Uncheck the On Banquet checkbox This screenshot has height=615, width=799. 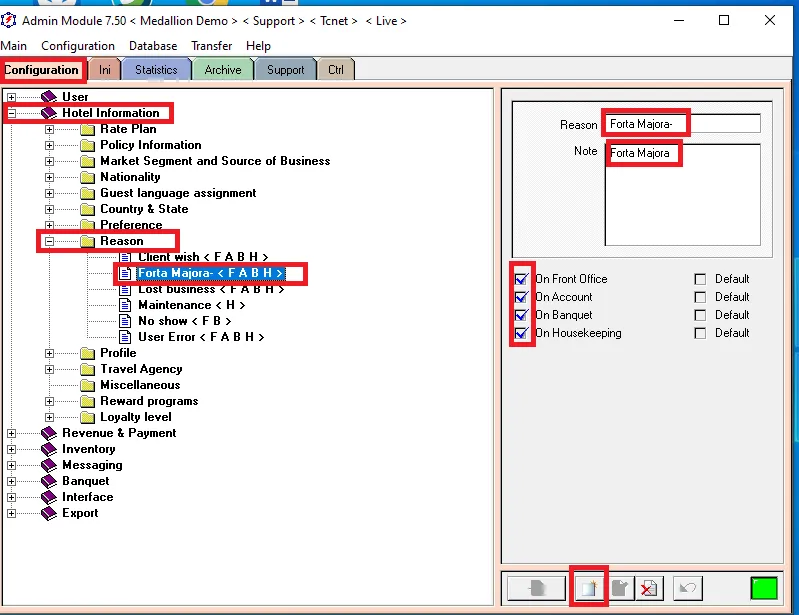(521, 315)
